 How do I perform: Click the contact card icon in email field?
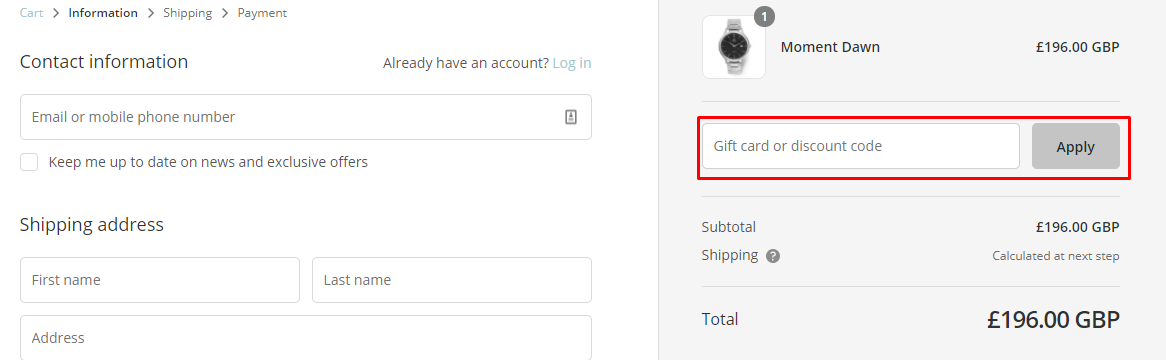coord(571,117)
